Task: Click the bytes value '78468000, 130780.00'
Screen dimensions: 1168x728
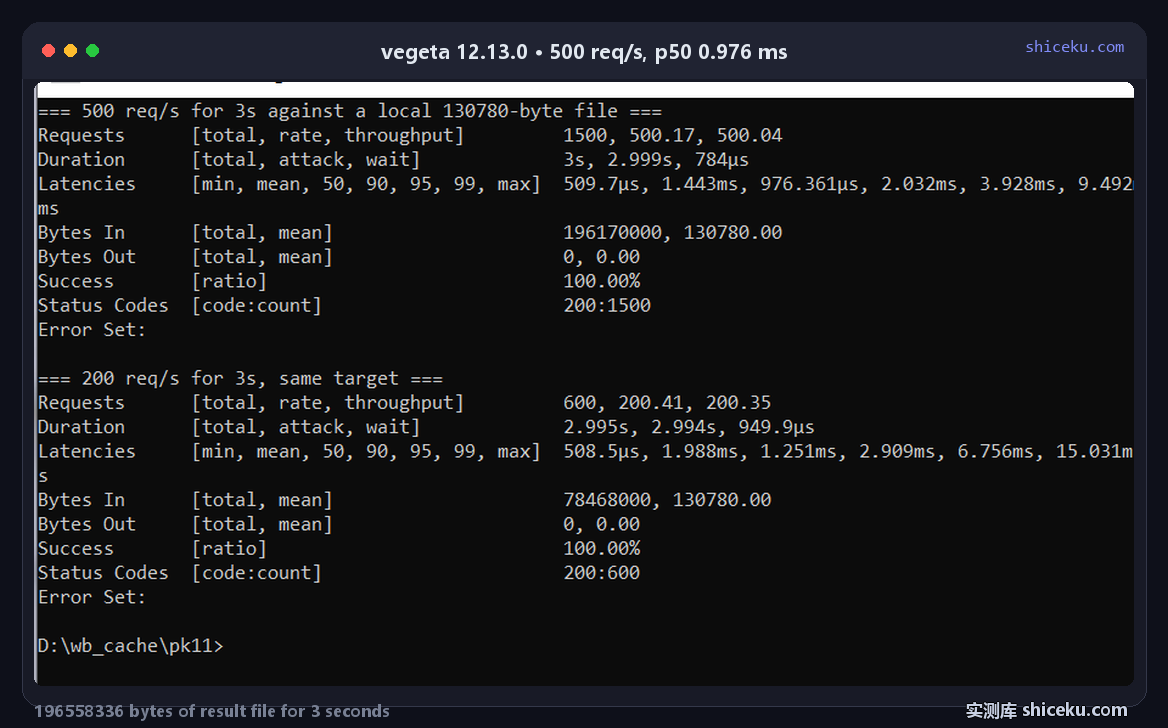Action: click(x=667, y=500)
